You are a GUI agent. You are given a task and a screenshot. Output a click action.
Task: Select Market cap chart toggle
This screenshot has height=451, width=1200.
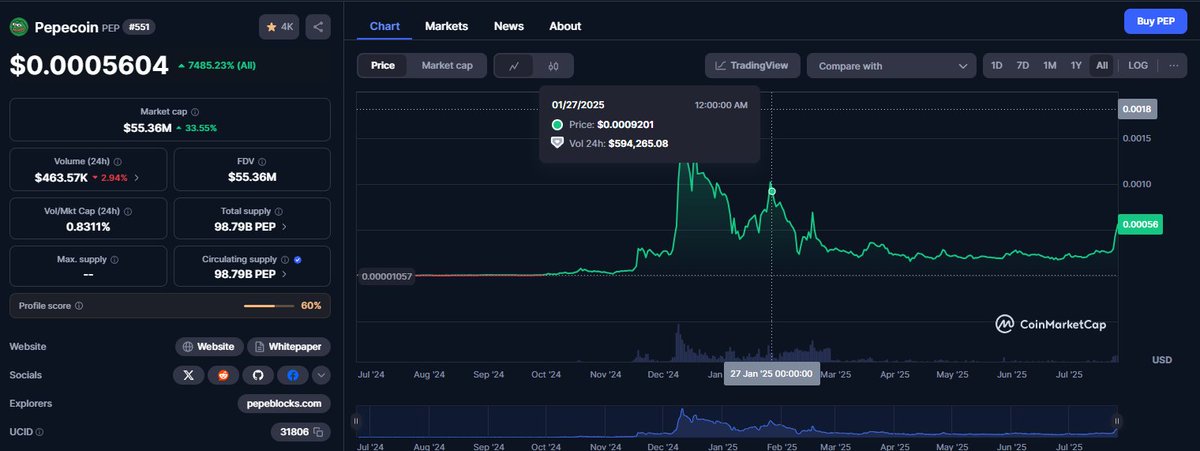447,65
